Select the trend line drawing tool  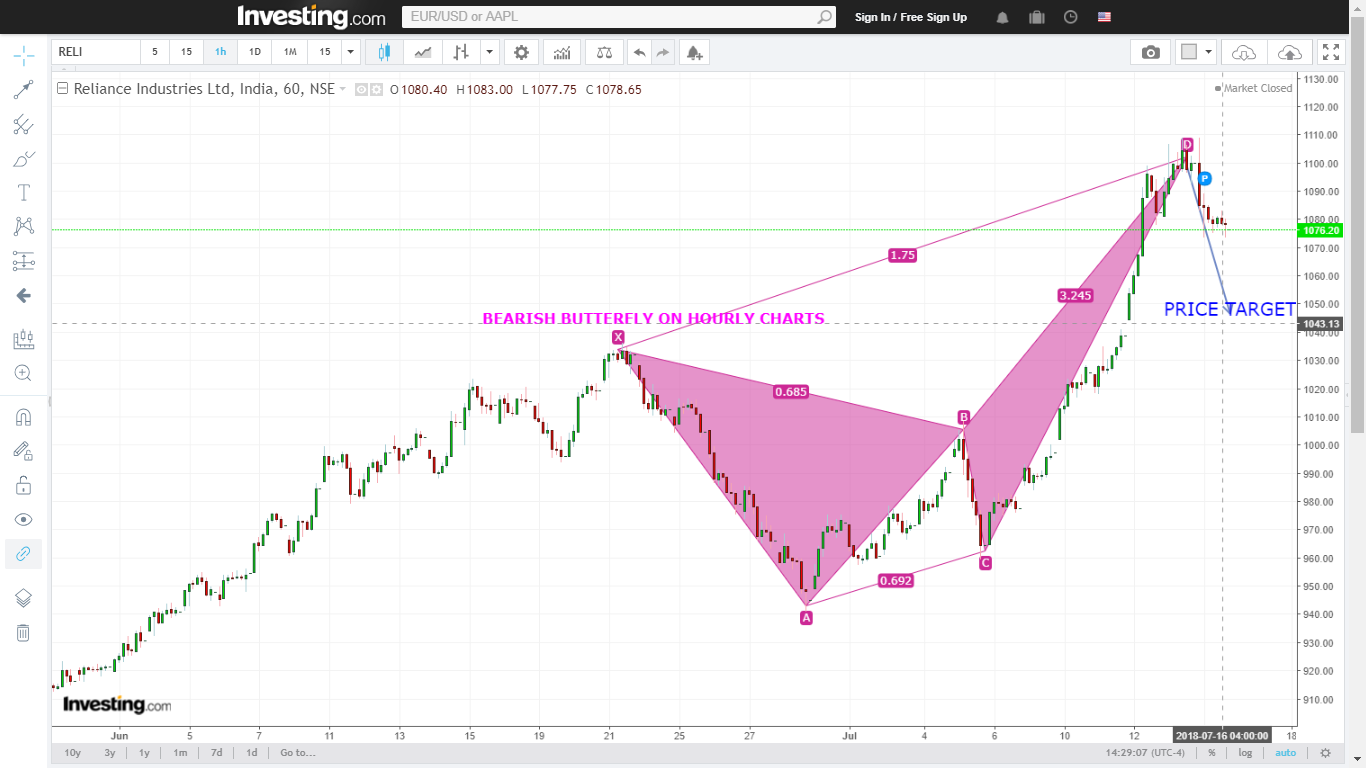(23, 90)
